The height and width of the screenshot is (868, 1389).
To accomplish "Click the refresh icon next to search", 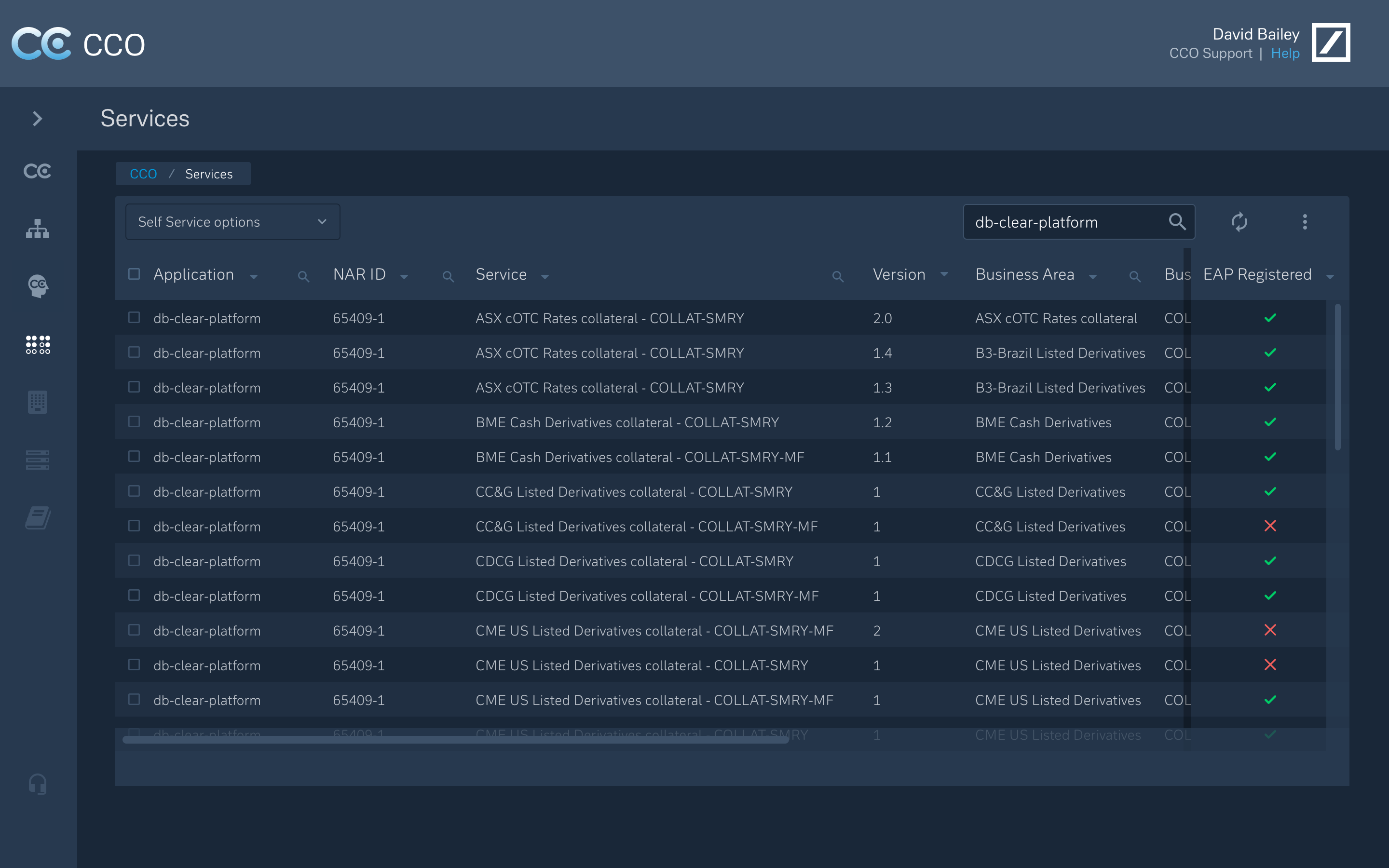I will point(1239,222).
